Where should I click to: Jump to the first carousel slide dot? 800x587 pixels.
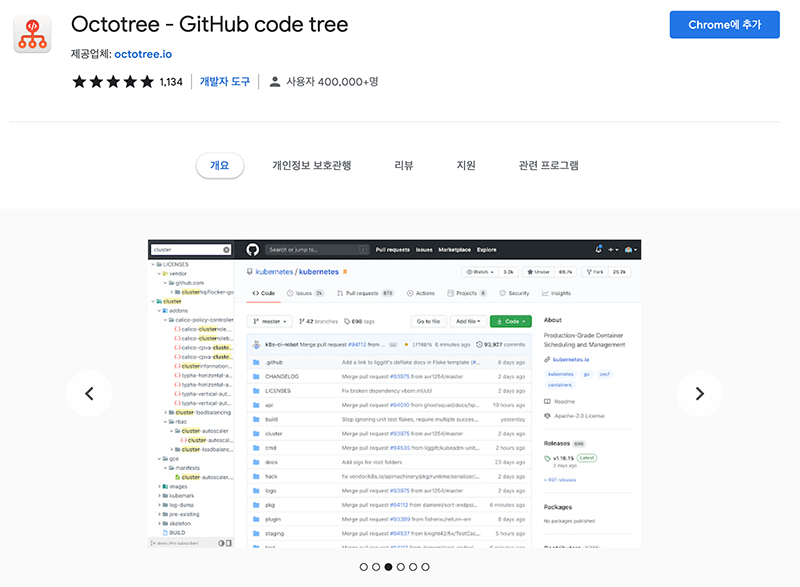363,567
